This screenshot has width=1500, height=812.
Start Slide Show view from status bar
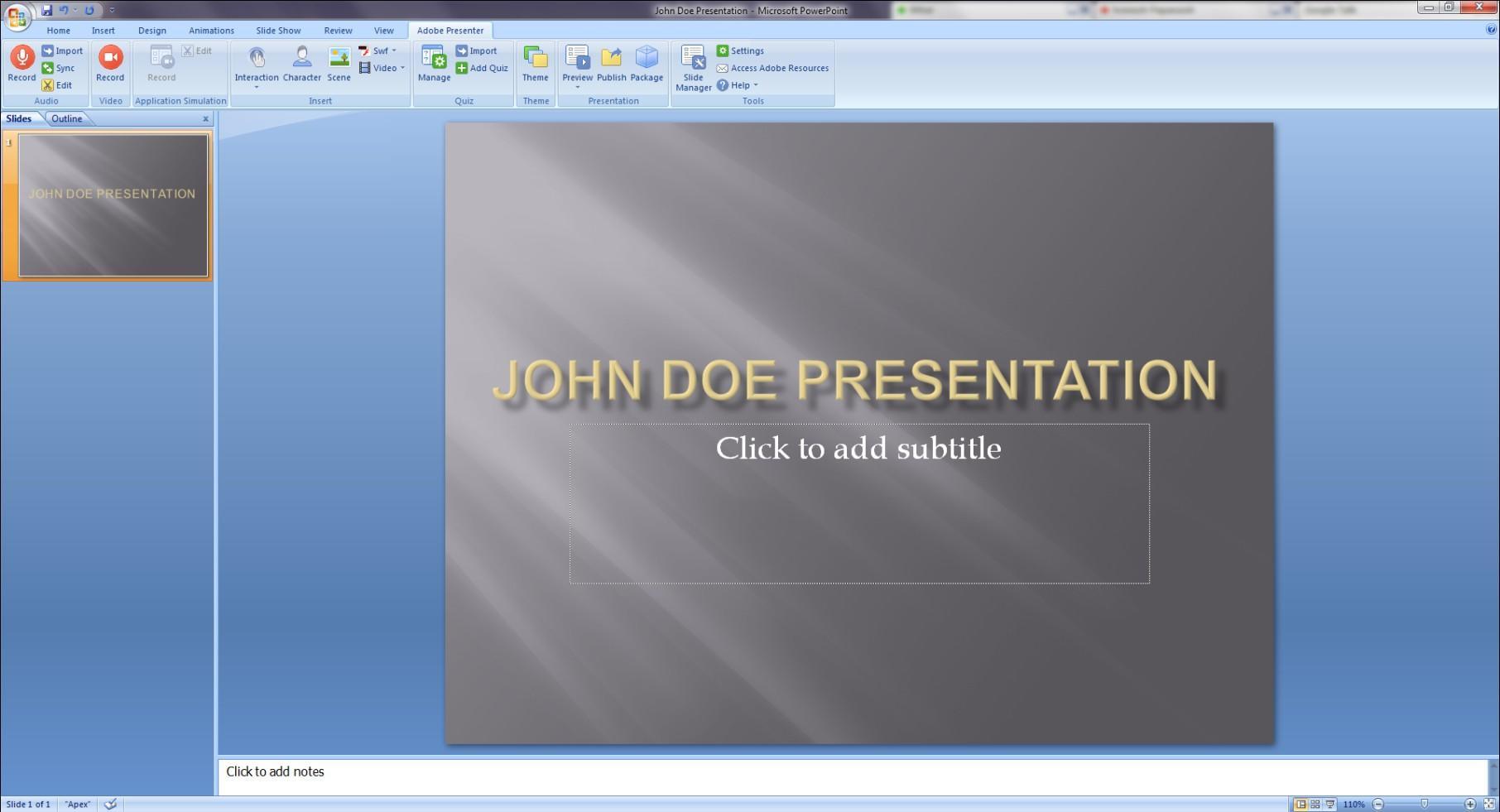[x=1330, y=804]
